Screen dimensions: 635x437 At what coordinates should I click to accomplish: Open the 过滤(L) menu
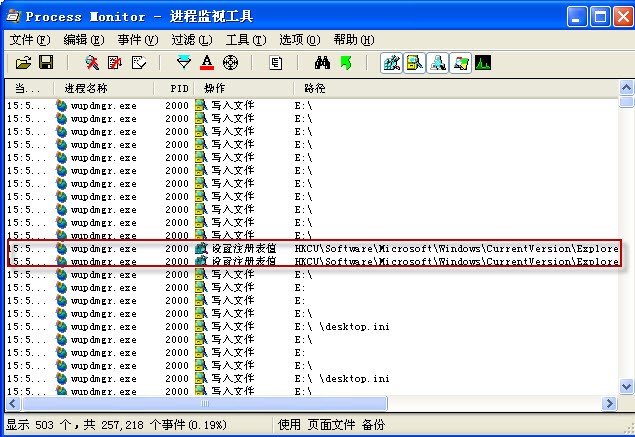click(x=192, y=40)
